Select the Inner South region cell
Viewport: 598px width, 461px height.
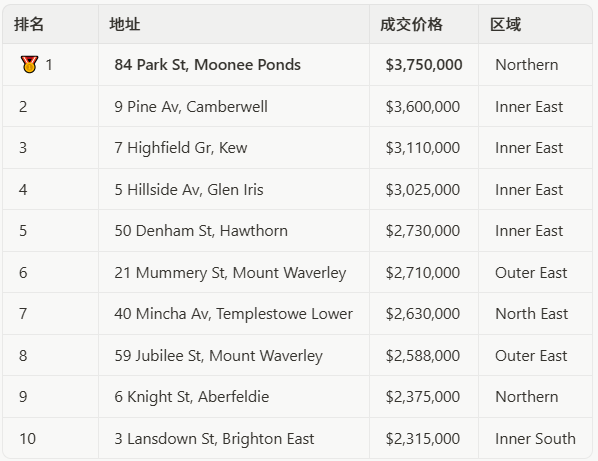[x=535, y=439]
